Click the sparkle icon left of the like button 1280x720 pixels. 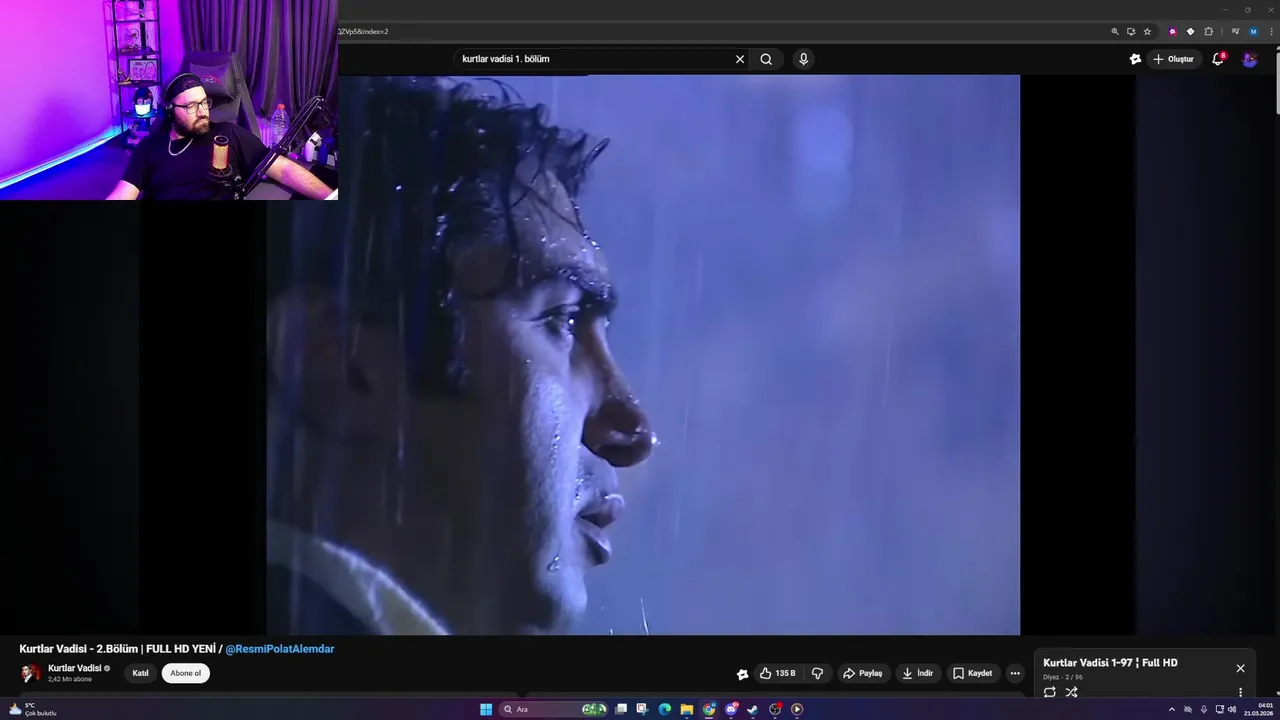click(x=742, y=674)
